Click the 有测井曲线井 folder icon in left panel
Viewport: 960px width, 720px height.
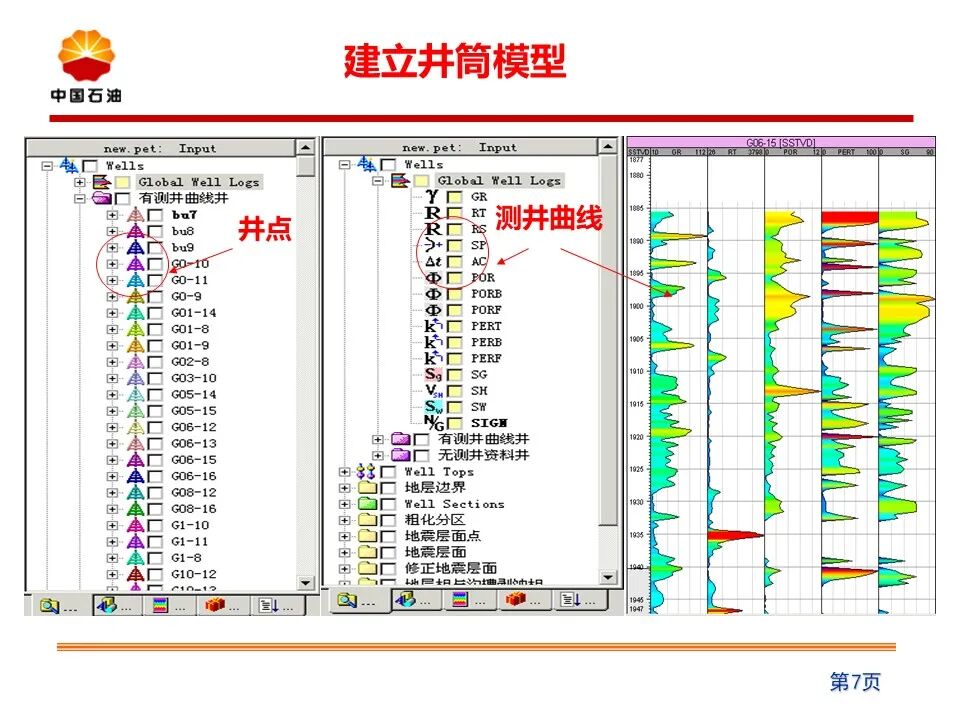102,198
